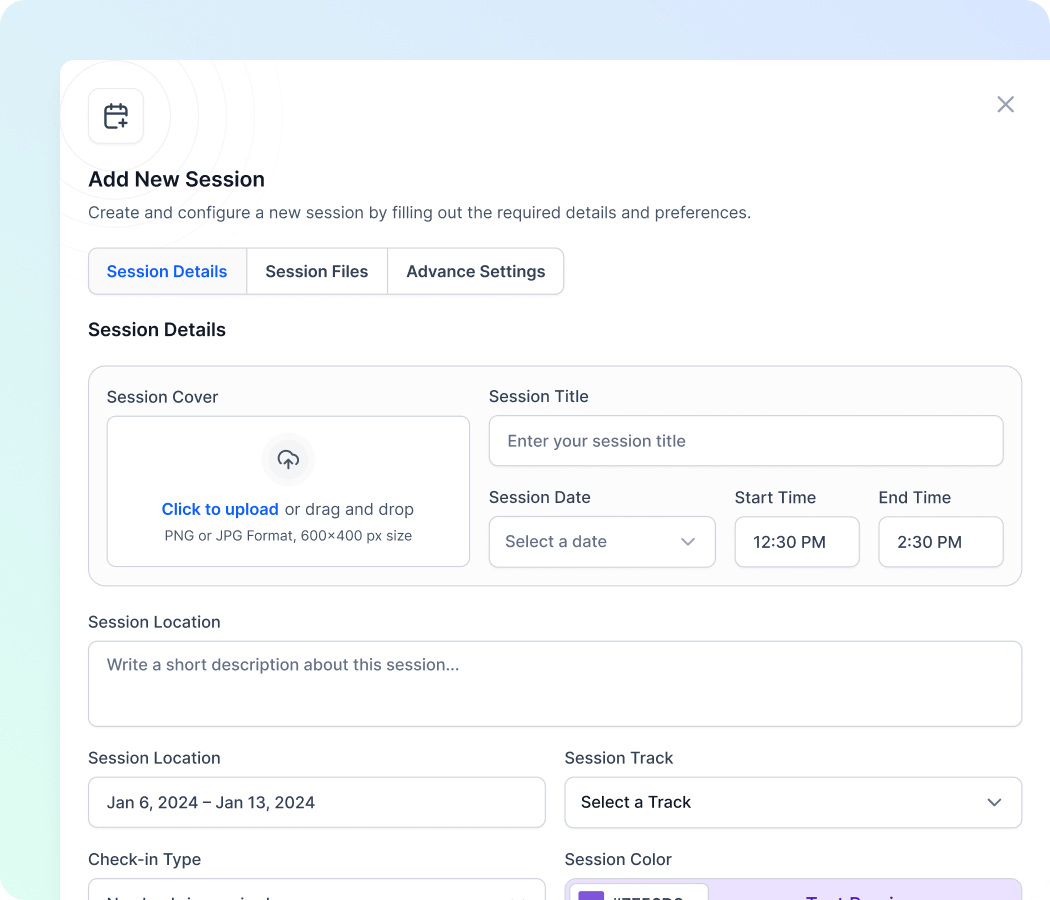Open the Session Files tab
The image size is (1050, 900).
[317, 271]
